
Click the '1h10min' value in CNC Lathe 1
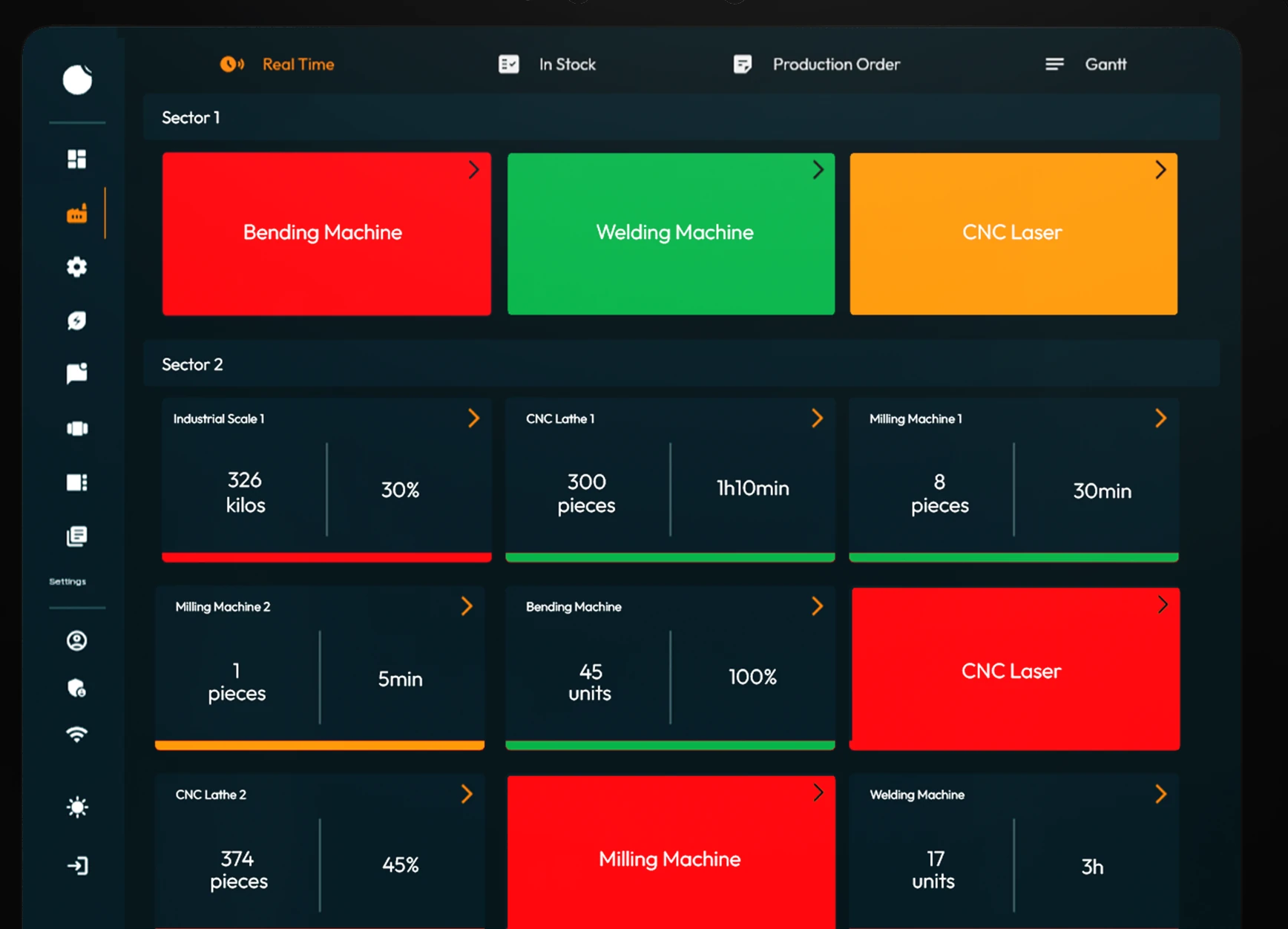(752, 488)
